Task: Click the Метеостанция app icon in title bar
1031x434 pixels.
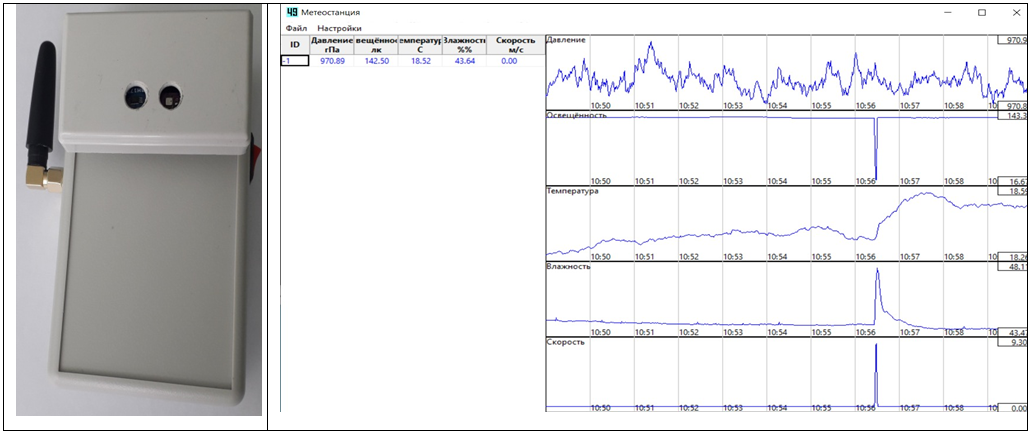Action: pos(292,12)
